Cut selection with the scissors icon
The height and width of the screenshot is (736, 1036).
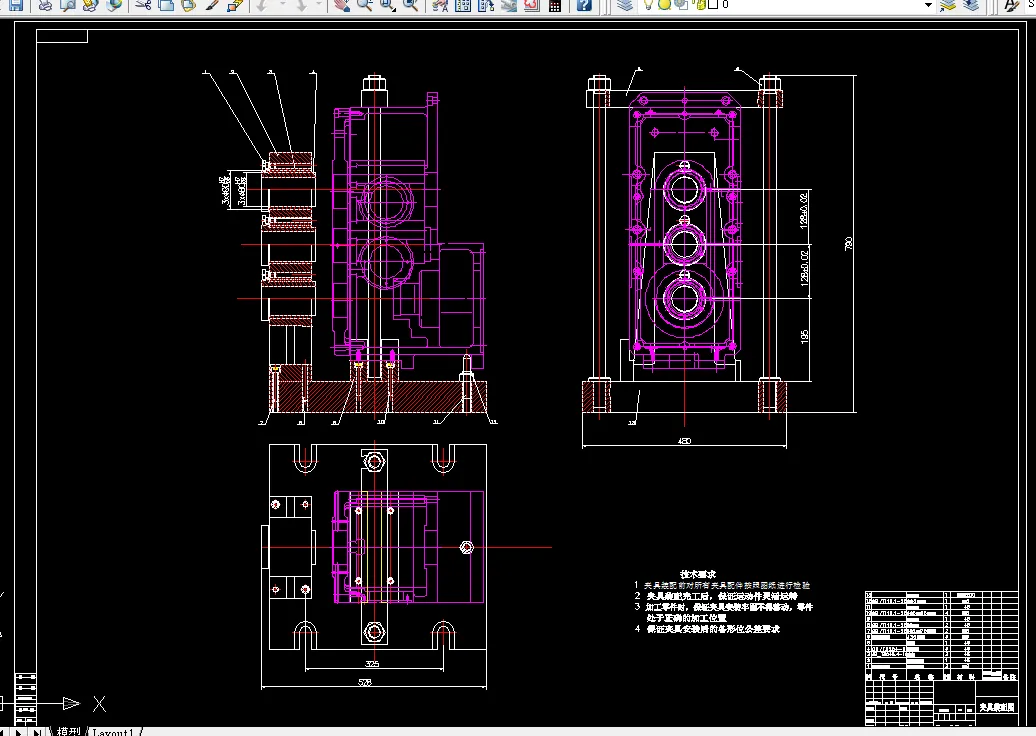143,5
